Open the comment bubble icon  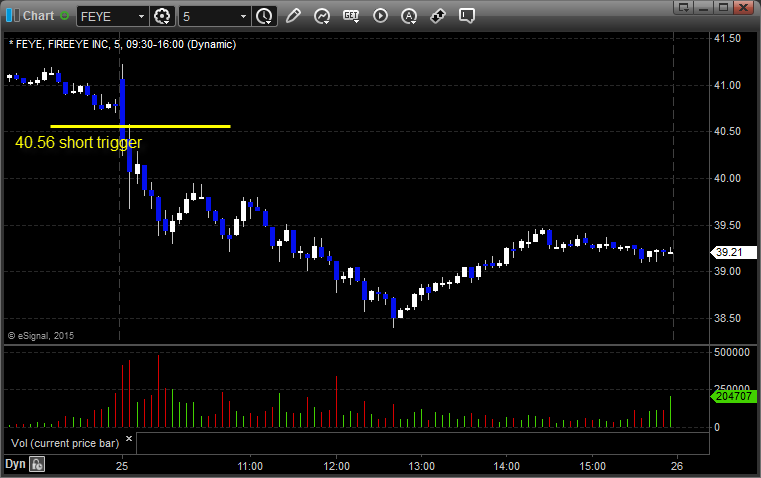[x=467, y=16]
